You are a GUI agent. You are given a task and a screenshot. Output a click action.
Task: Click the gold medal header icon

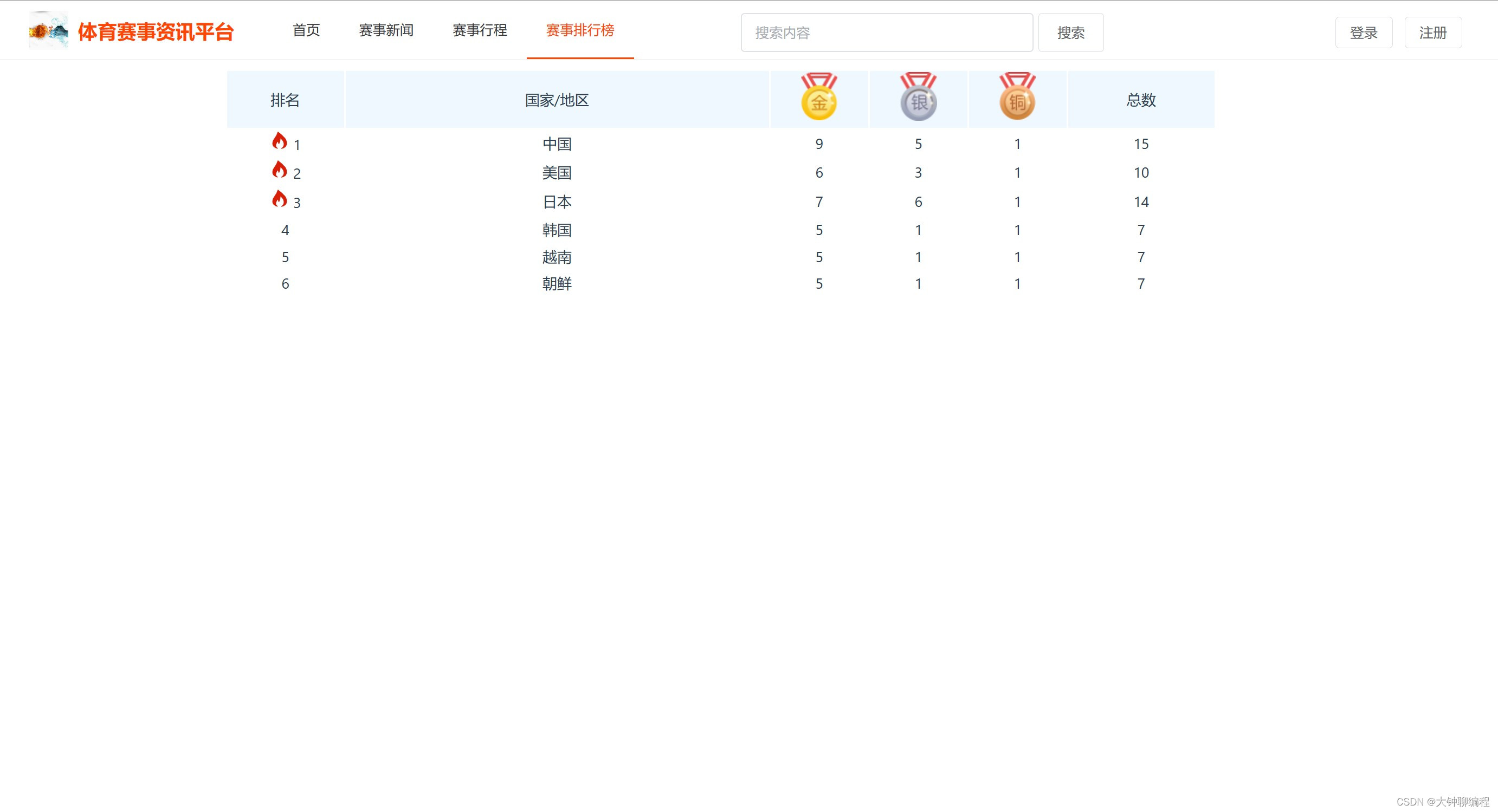click(x=819, y=96)
